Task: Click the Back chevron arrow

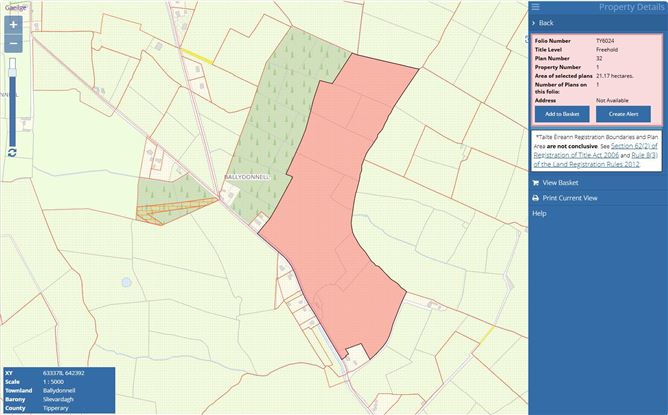Action: (x=533, y=23)
